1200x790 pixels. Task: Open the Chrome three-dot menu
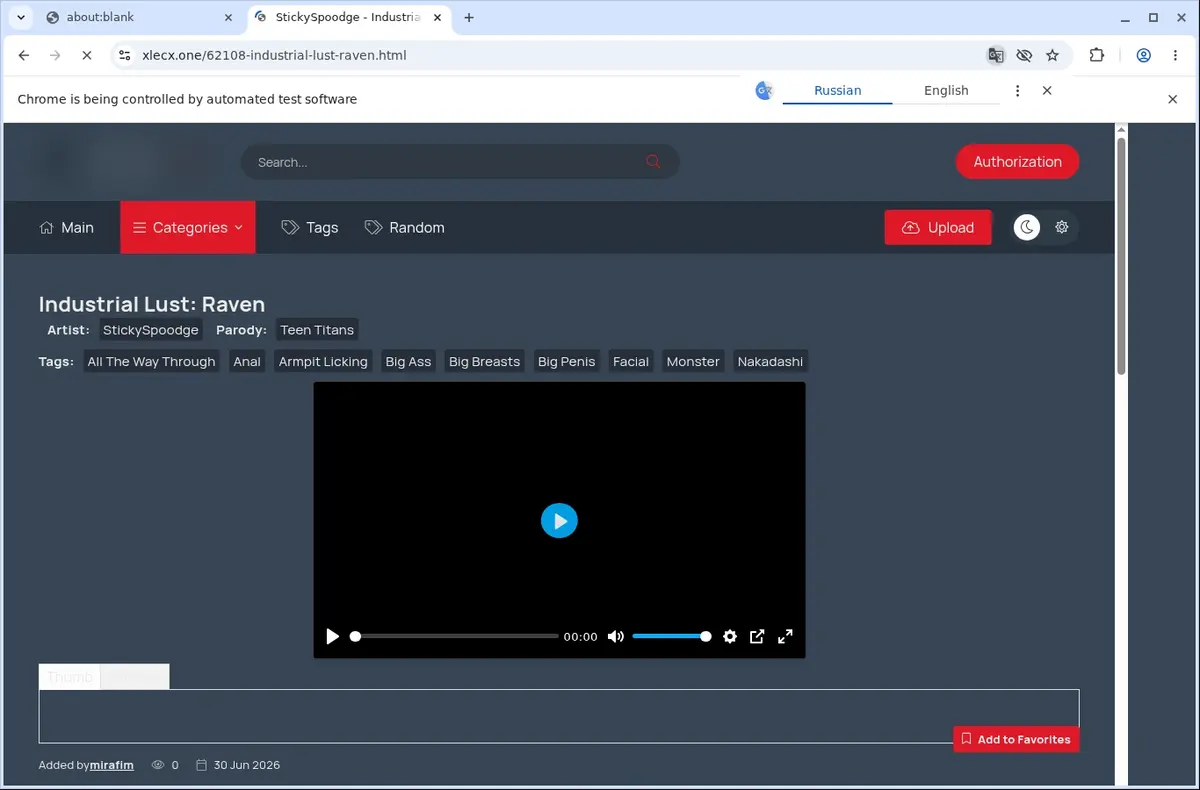pyautogui.click(x=1174, y=56)
